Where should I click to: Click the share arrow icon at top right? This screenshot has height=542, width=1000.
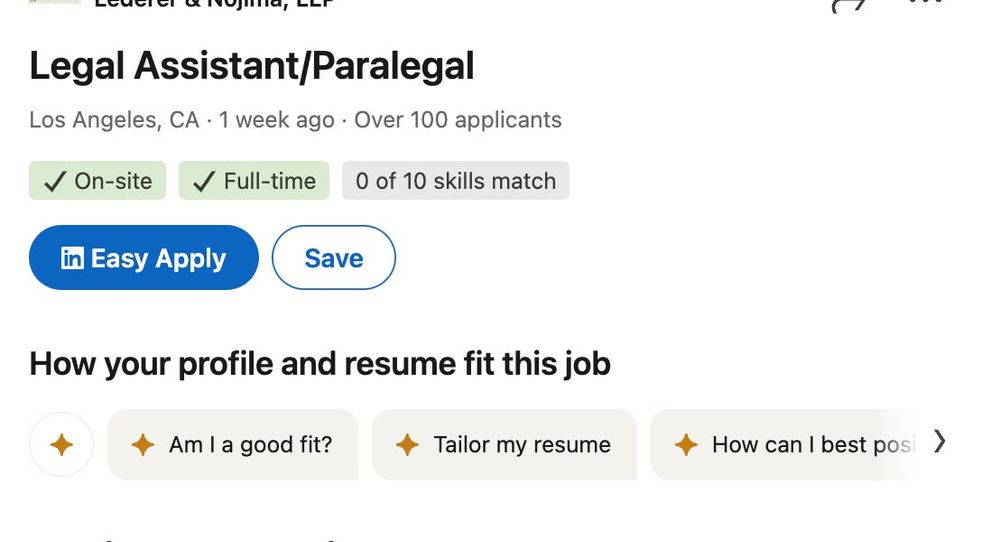pyautogui.click(x=848, y=5)
